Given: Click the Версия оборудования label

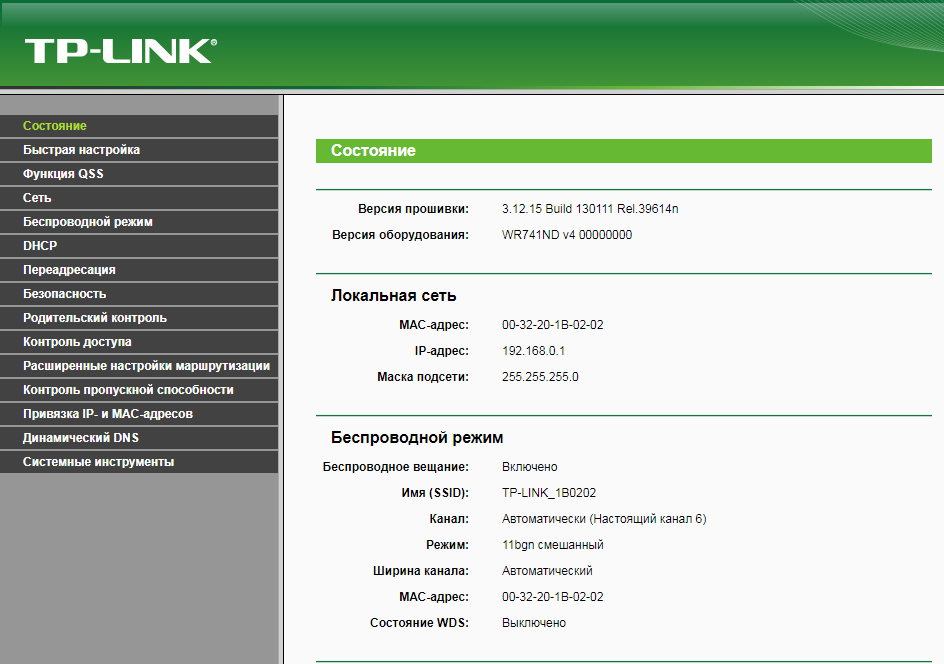Looking at the screenshot, I should tap(400, 235).
